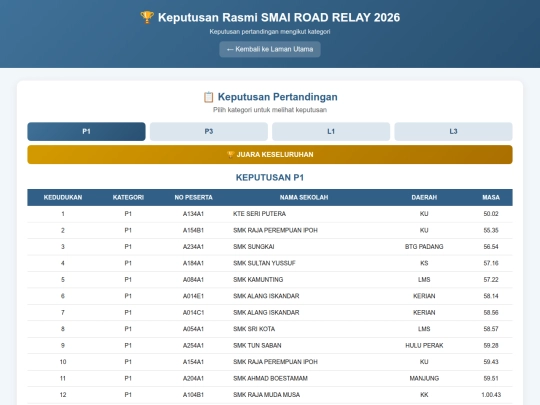
Task: Click participant number A254A1
Action: (x=193, y=346)
